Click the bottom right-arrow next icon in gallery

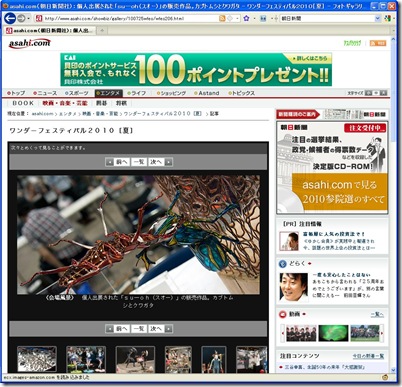pos(169,329)
